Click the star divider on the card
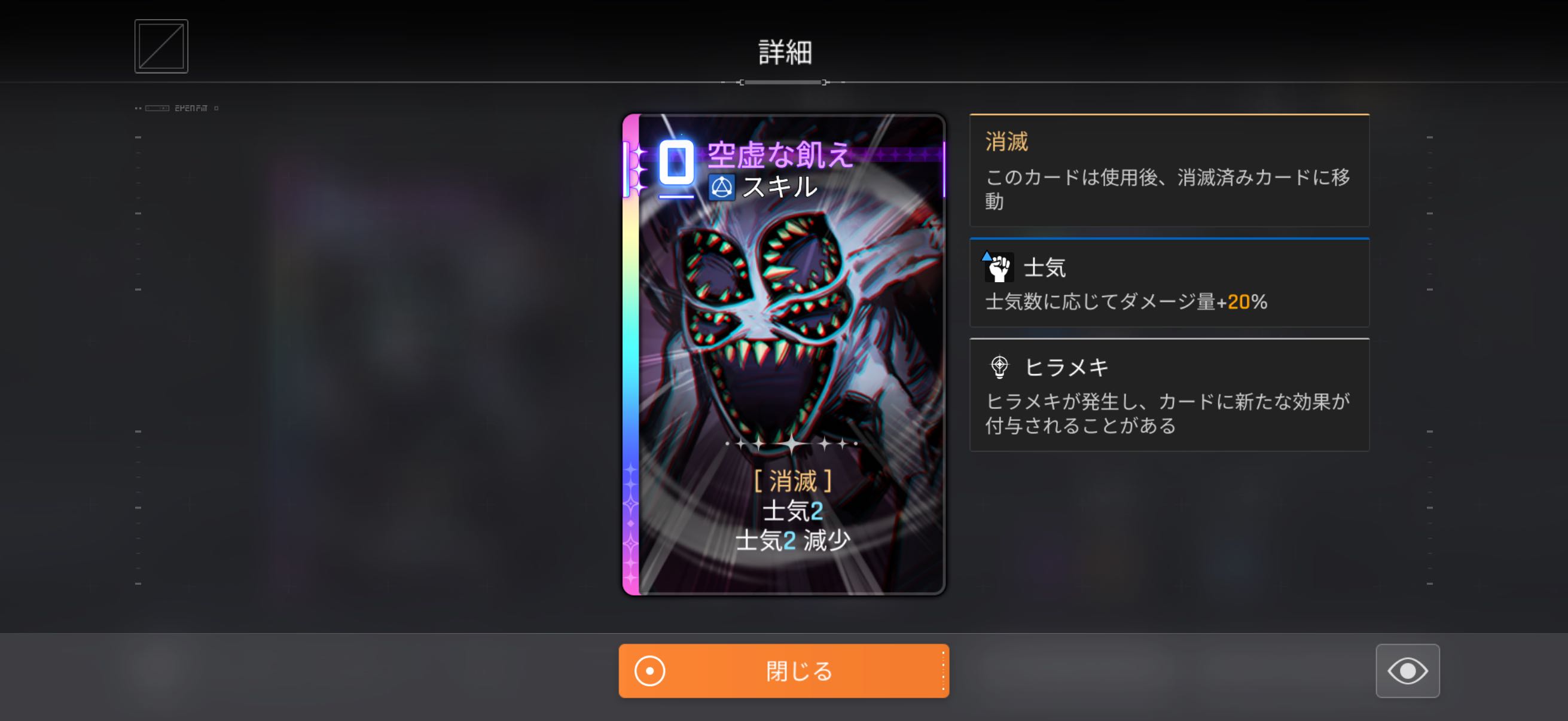This screenshot has height=721, width=1568. (x=792, y=444)
